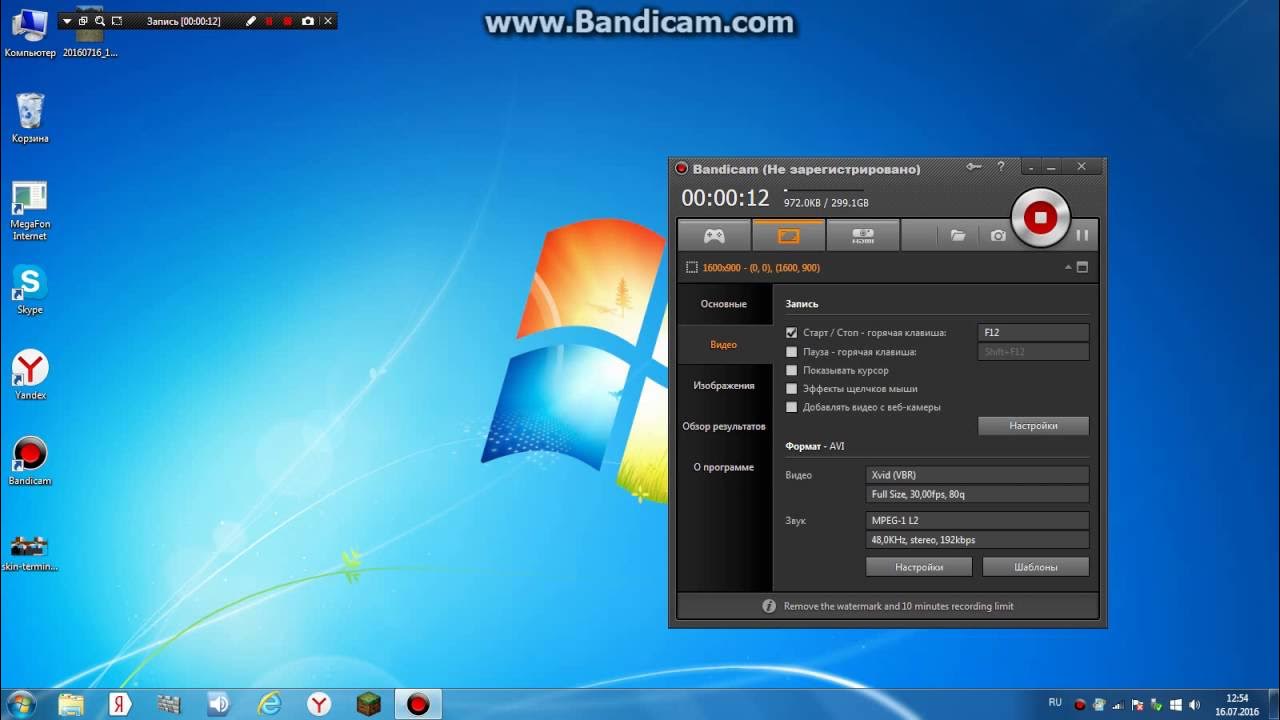The image size is (1280, 720).
Task: Click the dashed rectangle area selection icon
Action: (692, 267)
